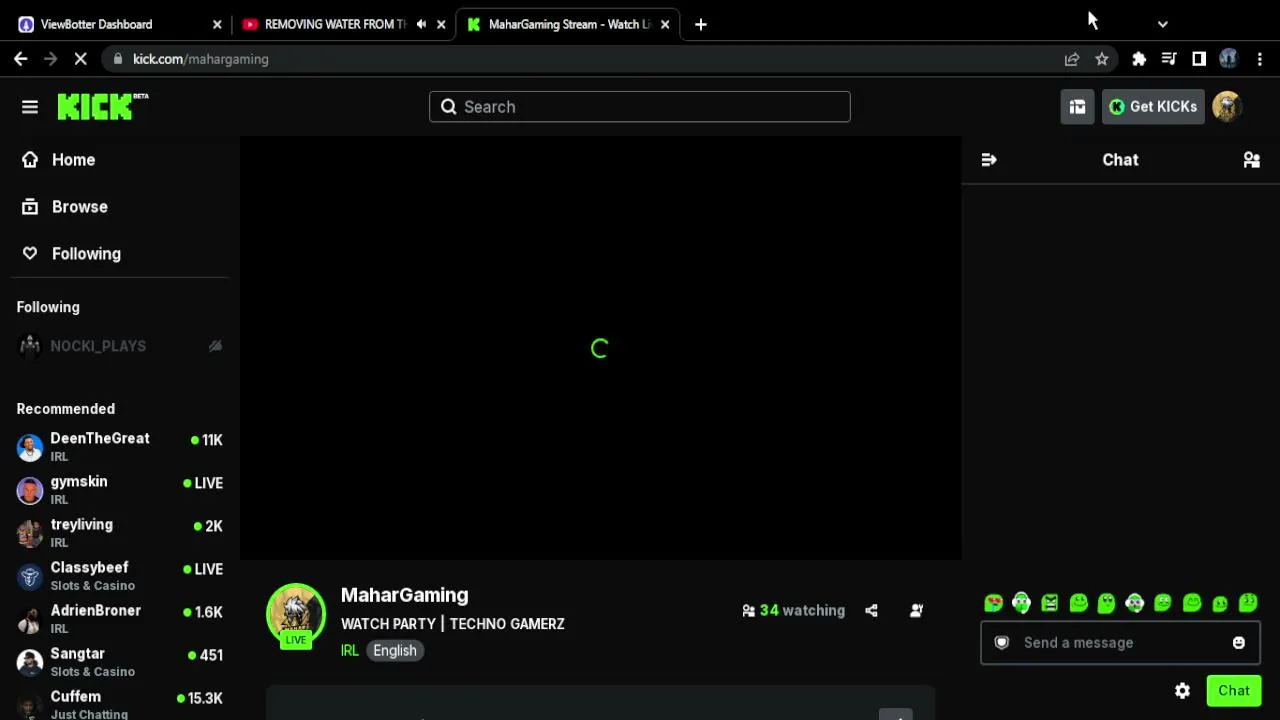Go back in browser history

21,59
